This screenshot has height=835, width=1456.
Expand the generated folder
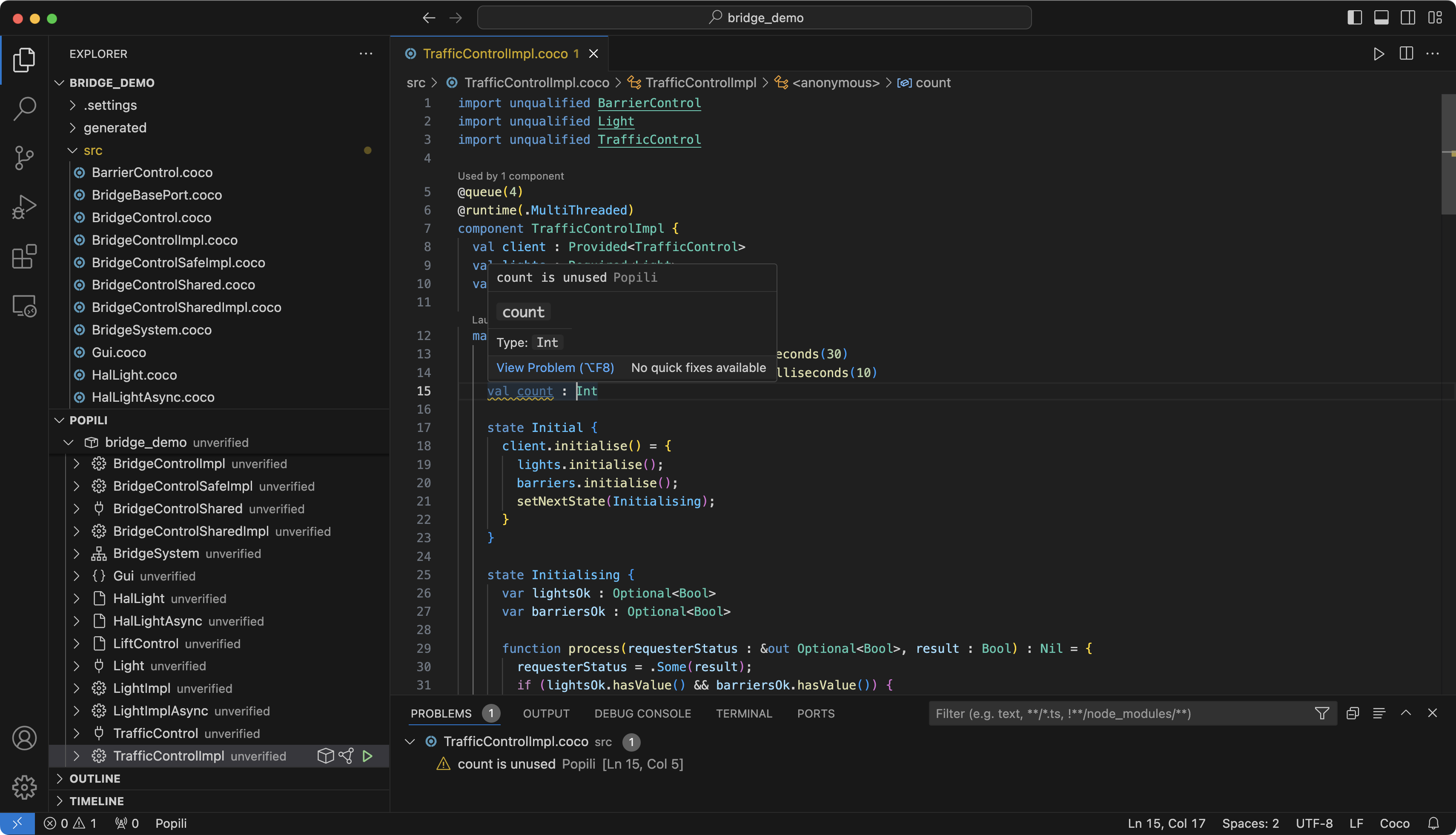point(115,128)
